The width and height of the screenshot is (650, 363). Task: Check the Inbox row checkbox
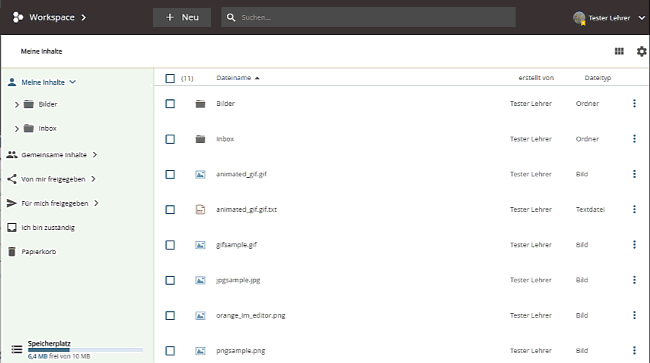[x=170, y=139]
